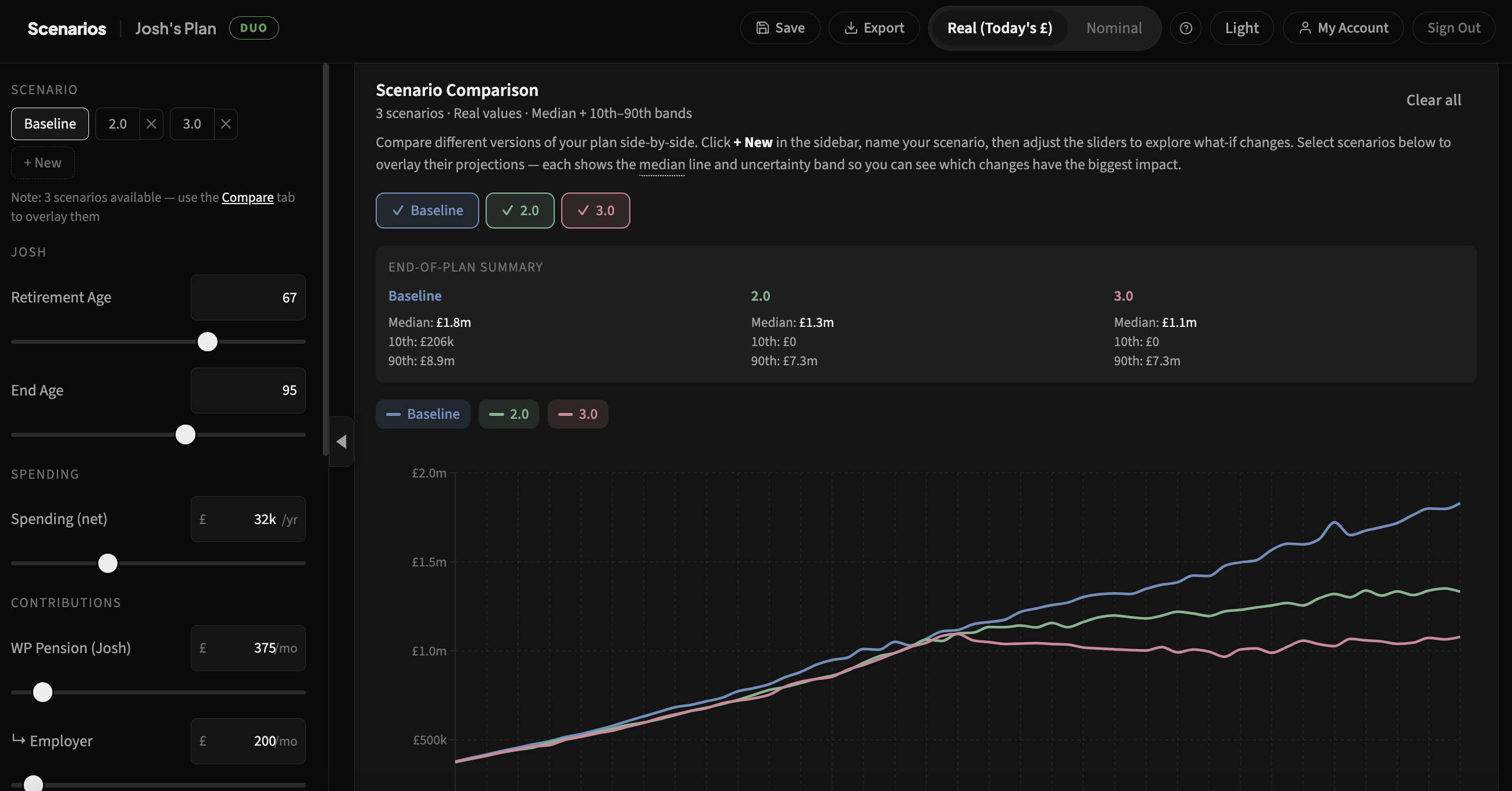Viewport: 1512px width, 791px height.
Task: Click Clear all to reset scenarios
Action: click(x=1433, y=100)
